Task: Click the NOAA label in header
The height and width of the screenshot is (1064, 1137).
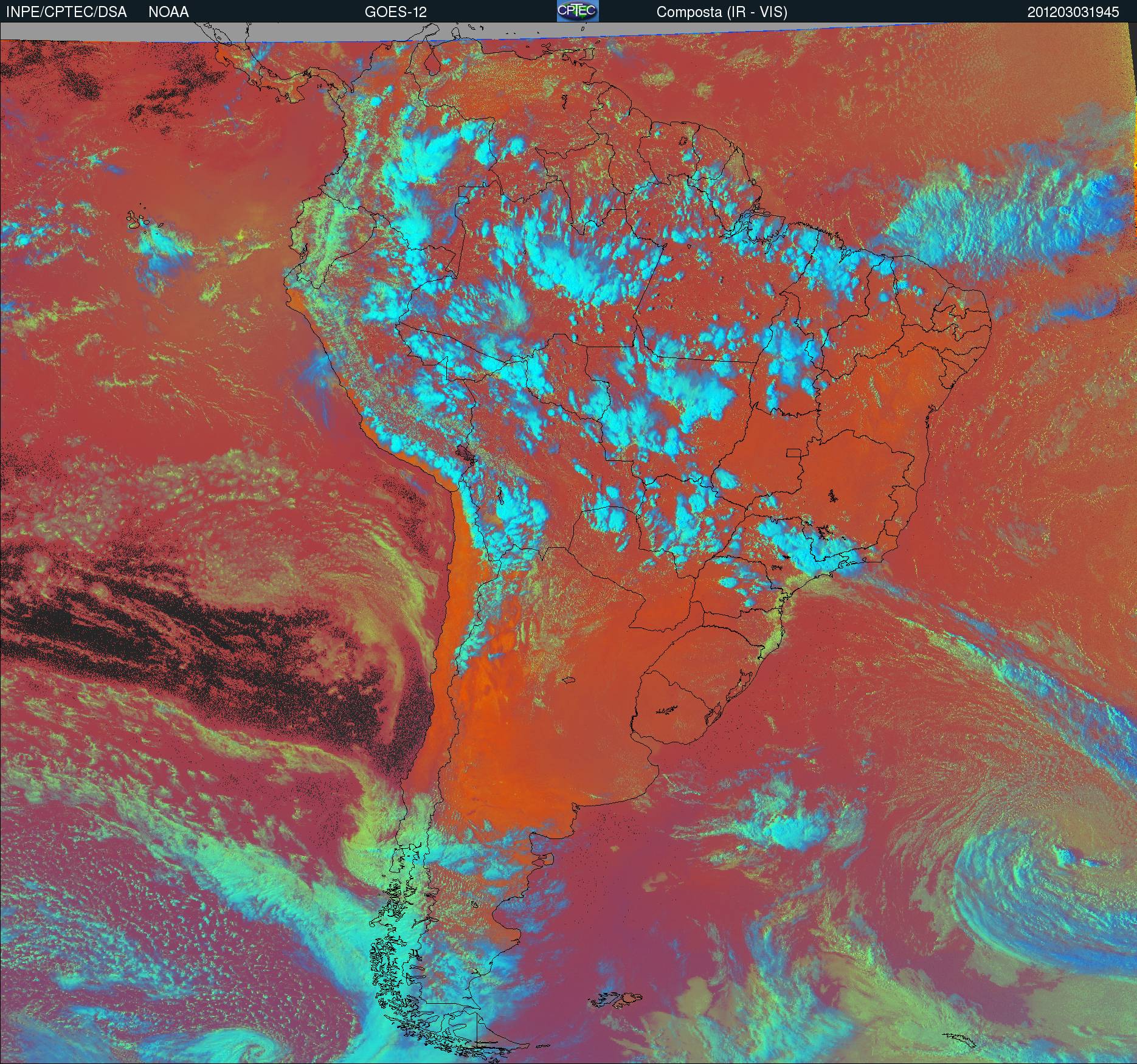Action: (168, 12)
